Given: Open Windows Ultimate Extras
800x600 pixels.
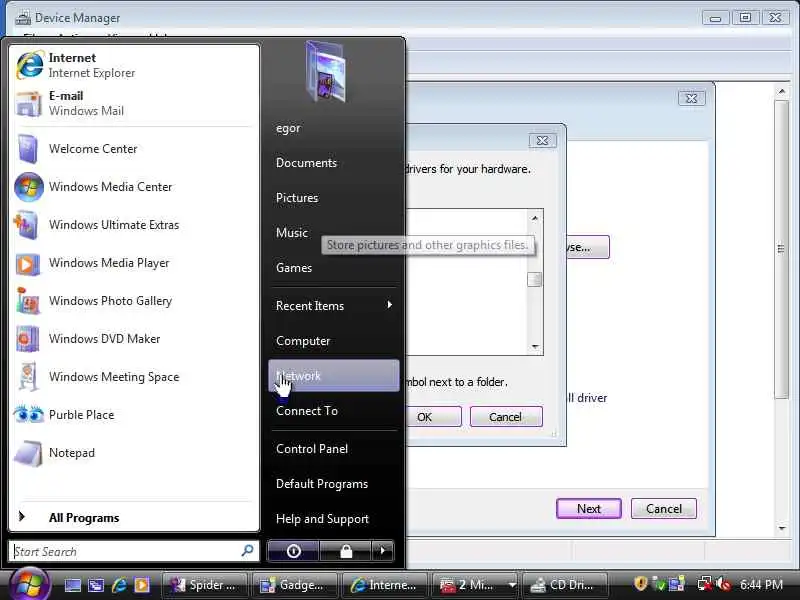Looking at the screenshot, I should tap(134, 224).
